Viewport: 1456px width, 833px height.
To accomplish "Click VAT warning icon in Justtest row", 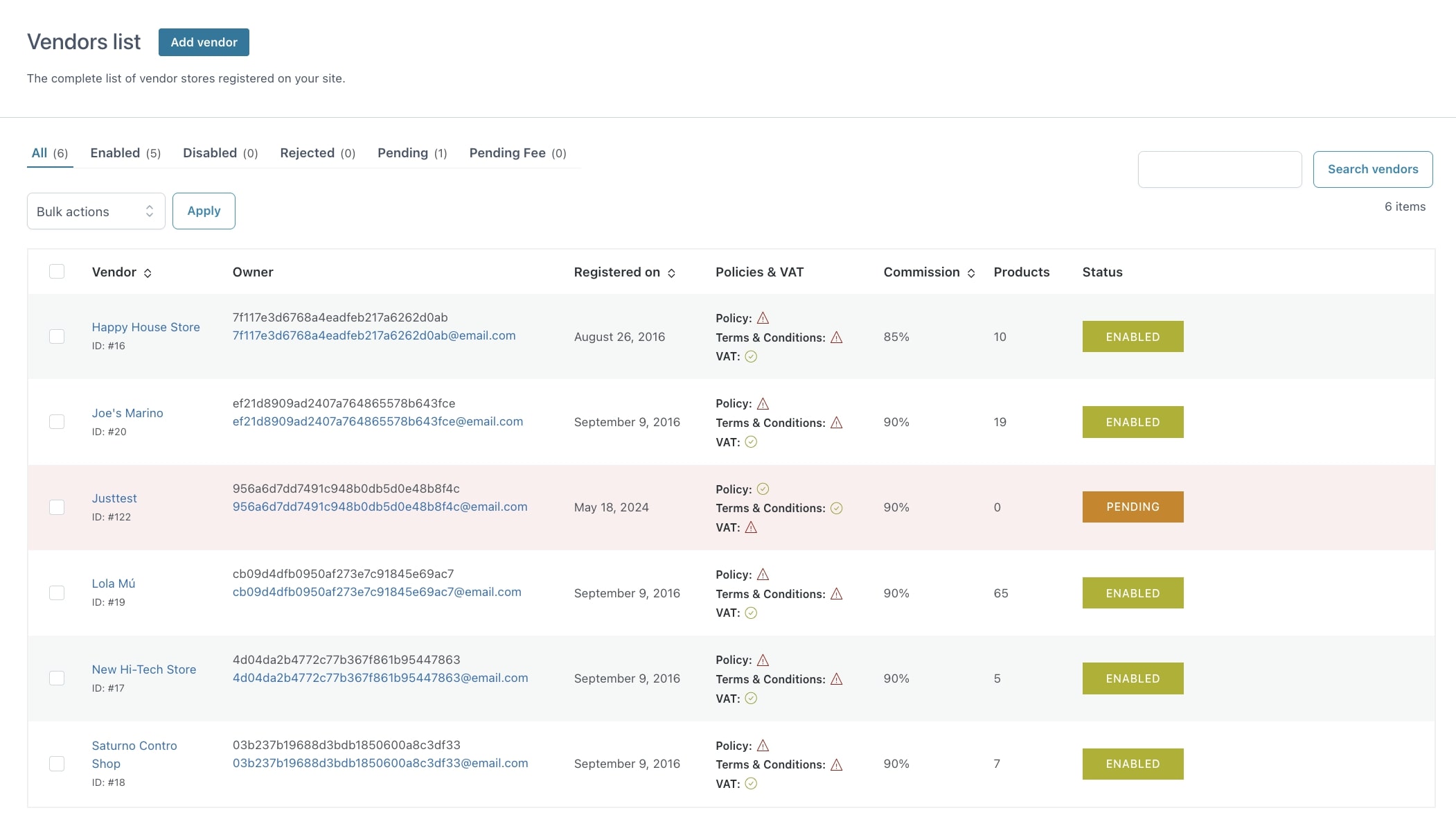I will [x=751, y=527].
